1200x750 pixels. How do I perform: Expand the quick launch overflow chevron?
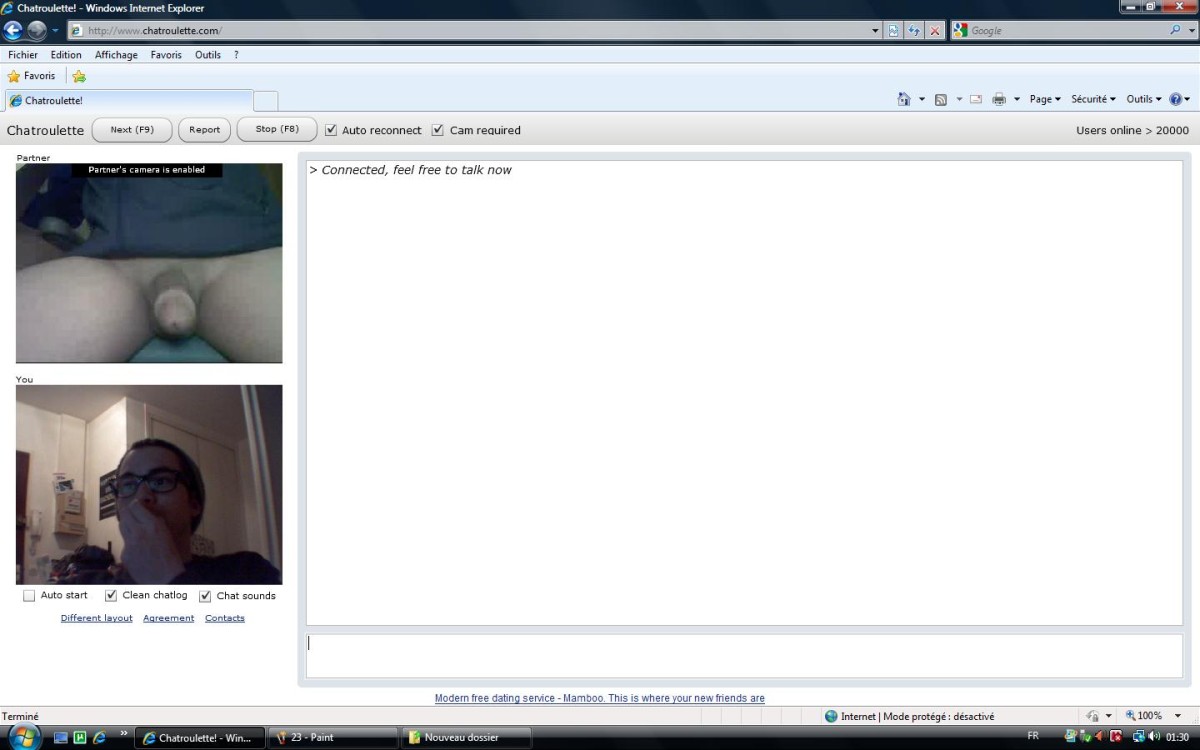[x=124, y=733]
